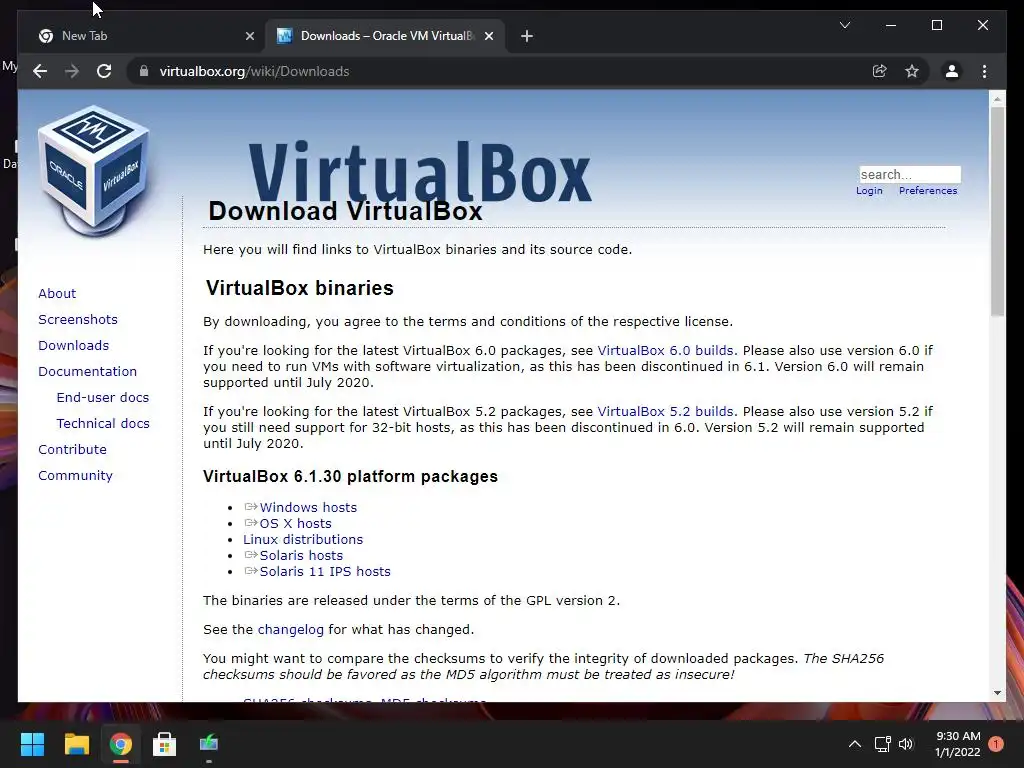
Task: Follow the VirtualBox 5.2 builds link
Action: [665, 412]
